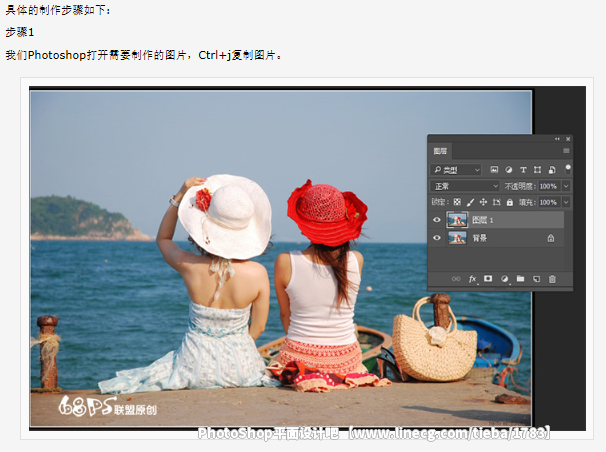Click the 填充 label
This screenshot has width=606, height=452.
pos(527,202)
